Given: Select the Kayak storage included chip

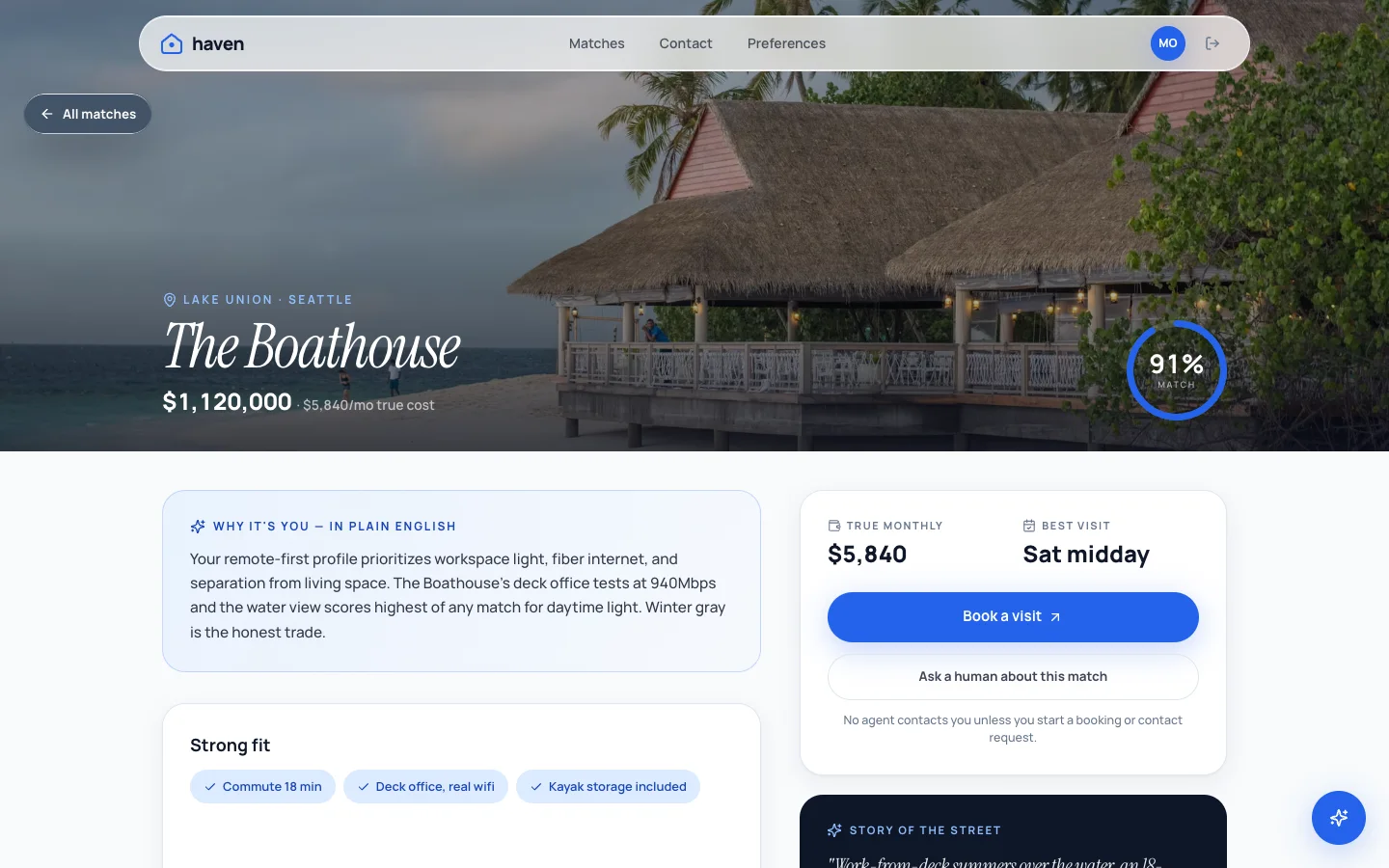Looking at the screenshot, I should [608, 787].
